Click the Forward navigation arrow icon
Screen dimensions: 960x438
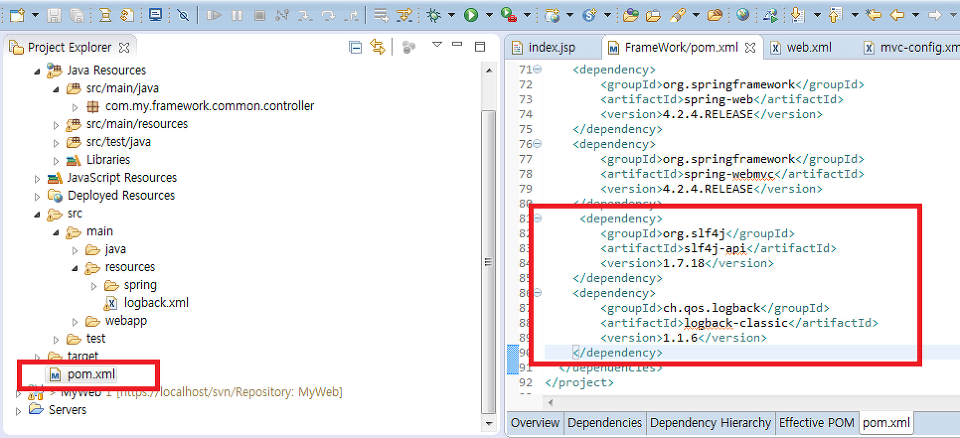(934, 15)
